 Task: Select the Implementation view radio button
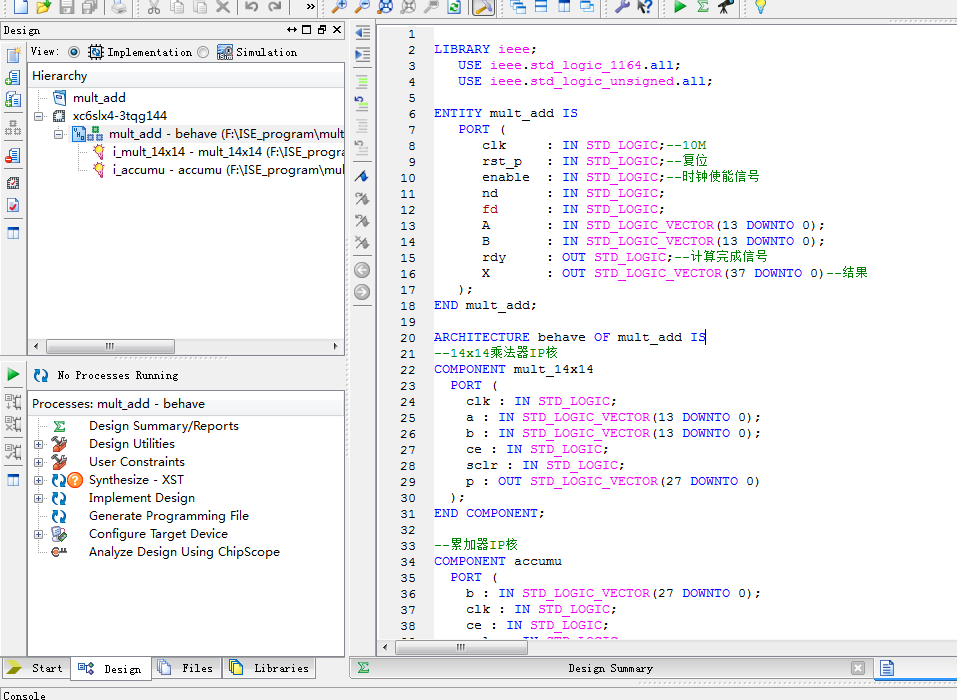click(74, 52)
